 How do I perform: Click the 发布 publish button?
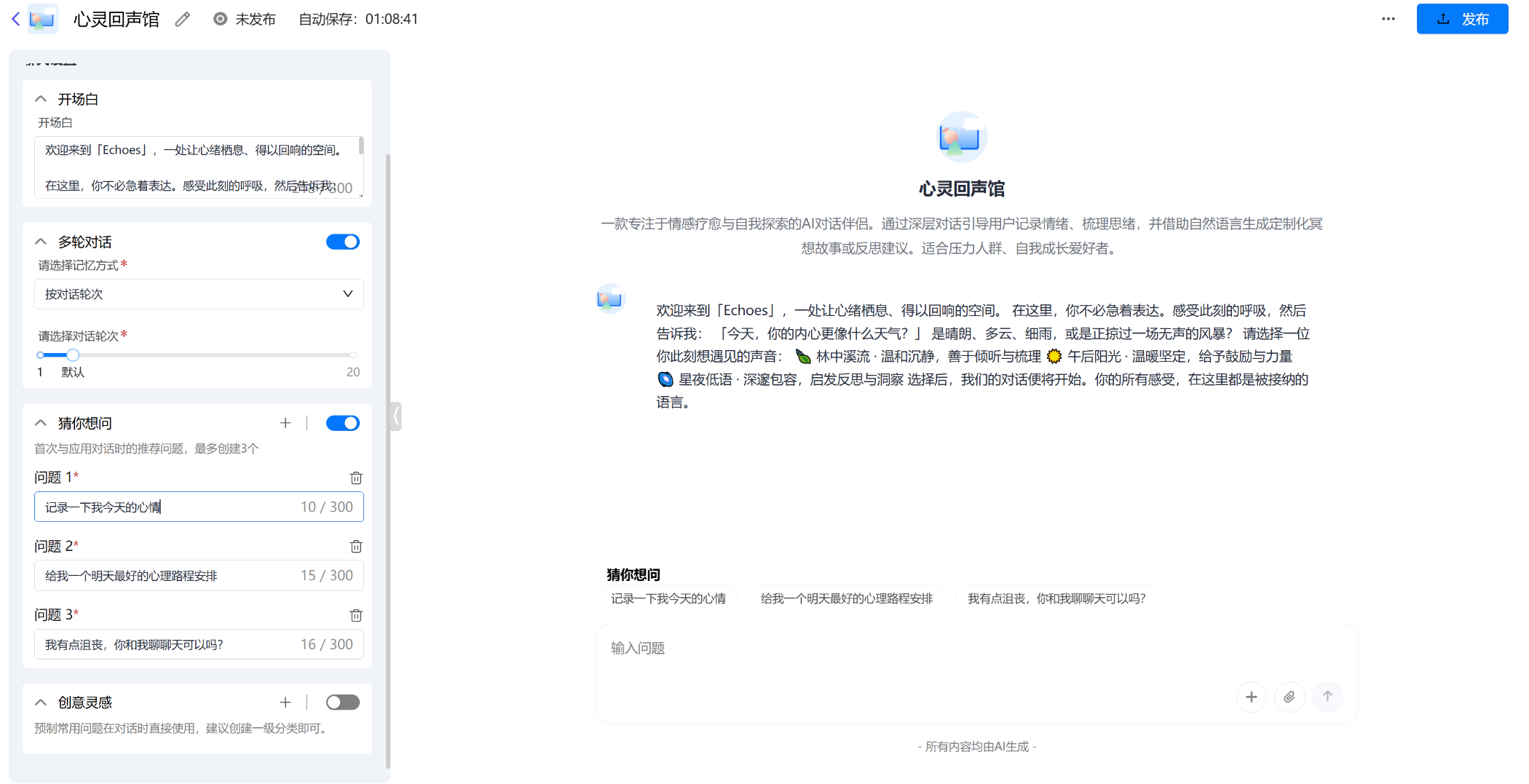point(1462,19)
